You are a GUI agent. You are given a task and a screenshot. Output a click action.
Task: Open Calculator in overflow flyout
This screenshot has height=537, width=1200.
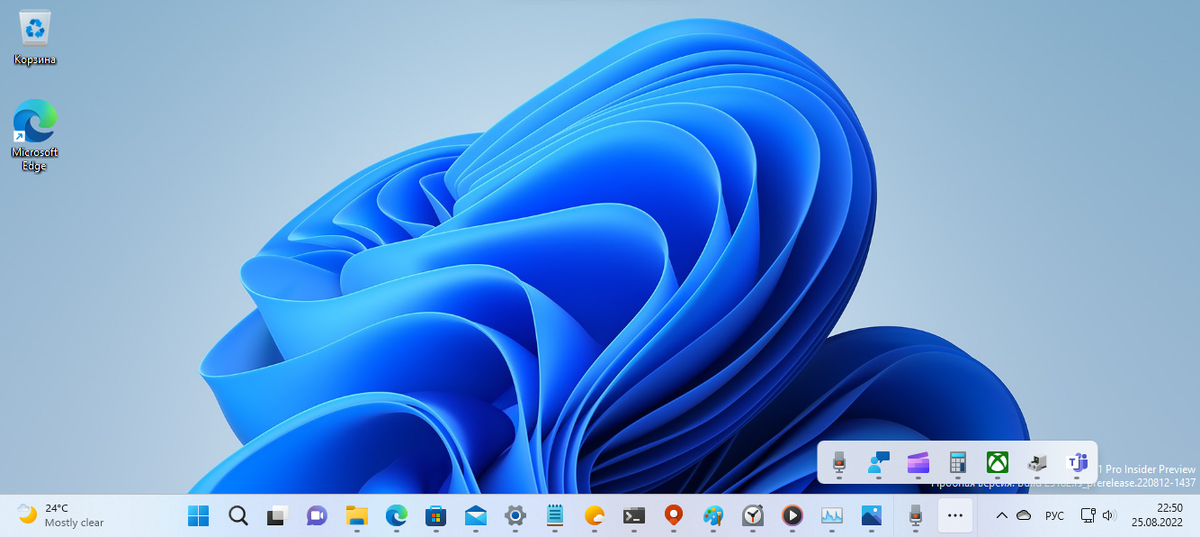pos(958,462)
